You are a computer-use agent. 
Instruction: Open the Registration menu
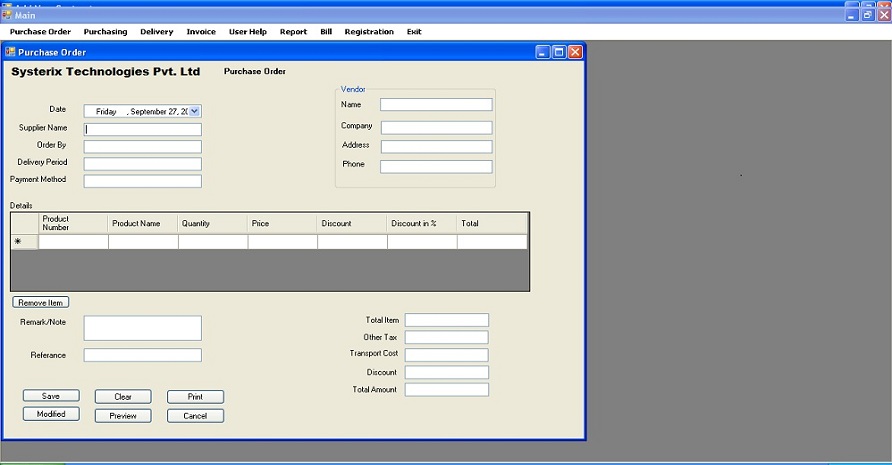click(x=369, y=32)
